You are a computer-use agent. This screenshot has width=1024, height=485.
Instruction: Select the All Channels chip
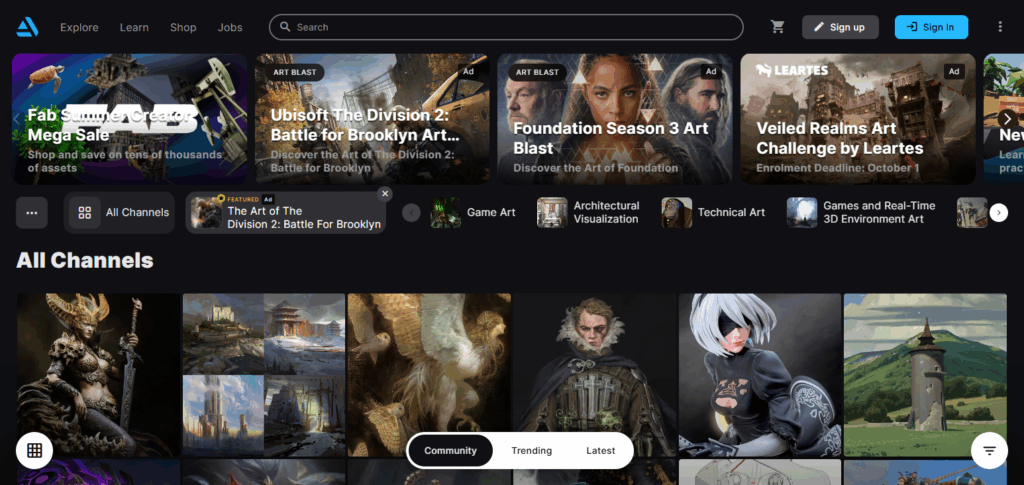(x=119, y=213)
